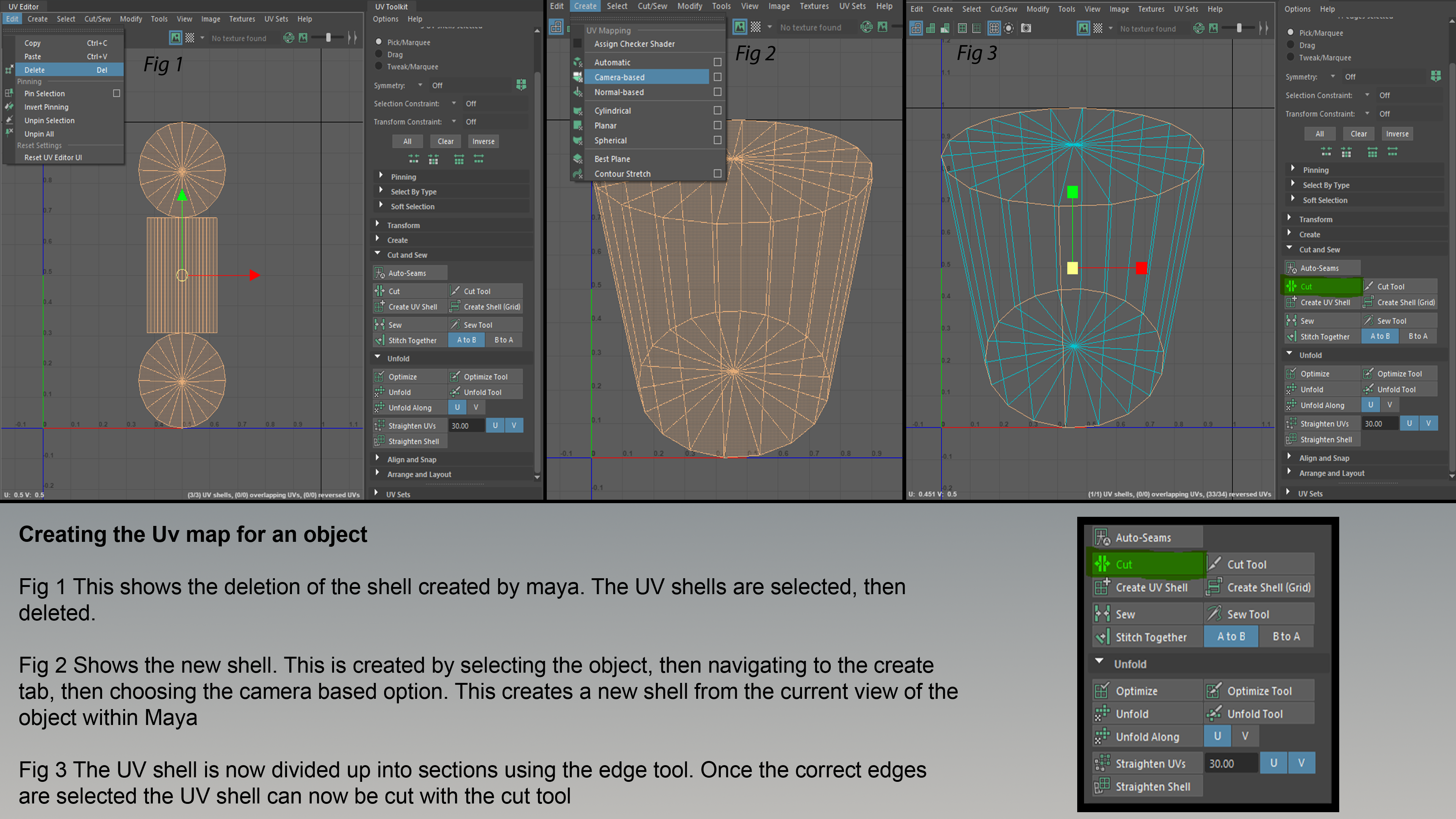The image size is (1456, 819).
Task: Click the Stitch Together icon in Fig 1 toolkit
Action: point(380,340)
